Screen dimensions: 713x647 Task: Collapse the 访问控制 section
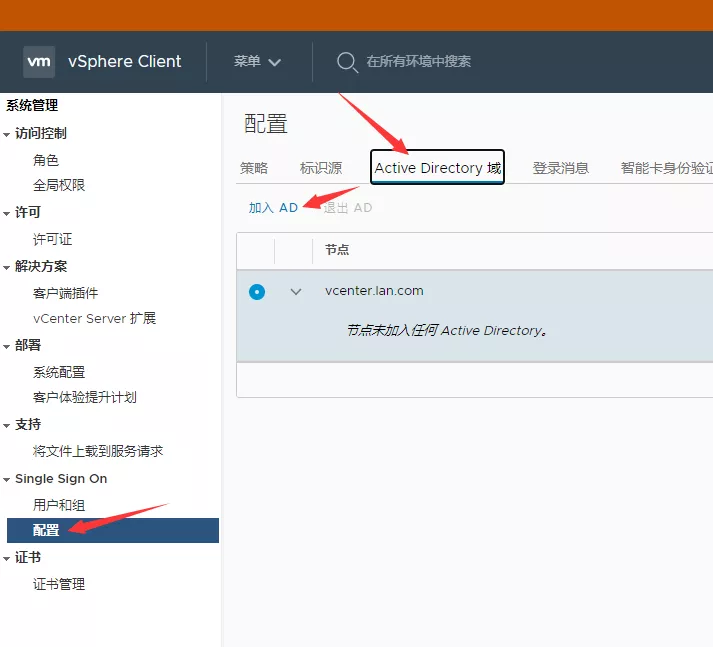click(8, 134)
